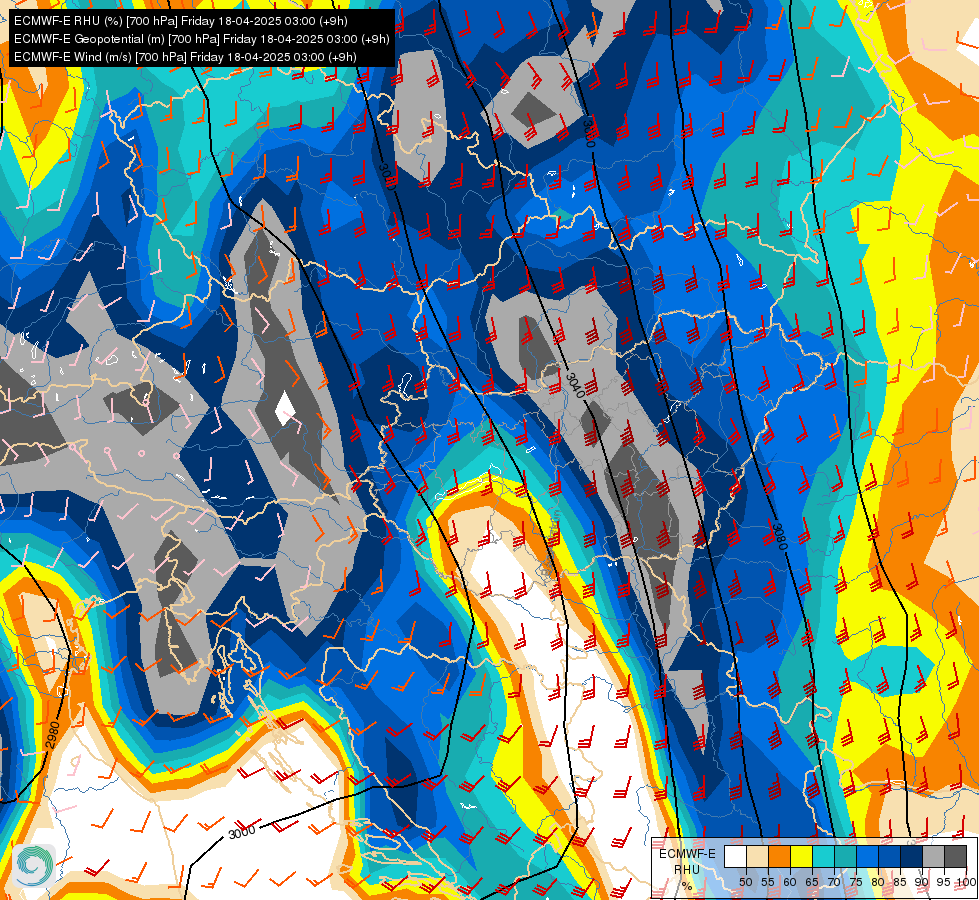This screenshot has height=900, width=979.
Task: Click the legend tick label '65'
Action: [812, 882]
